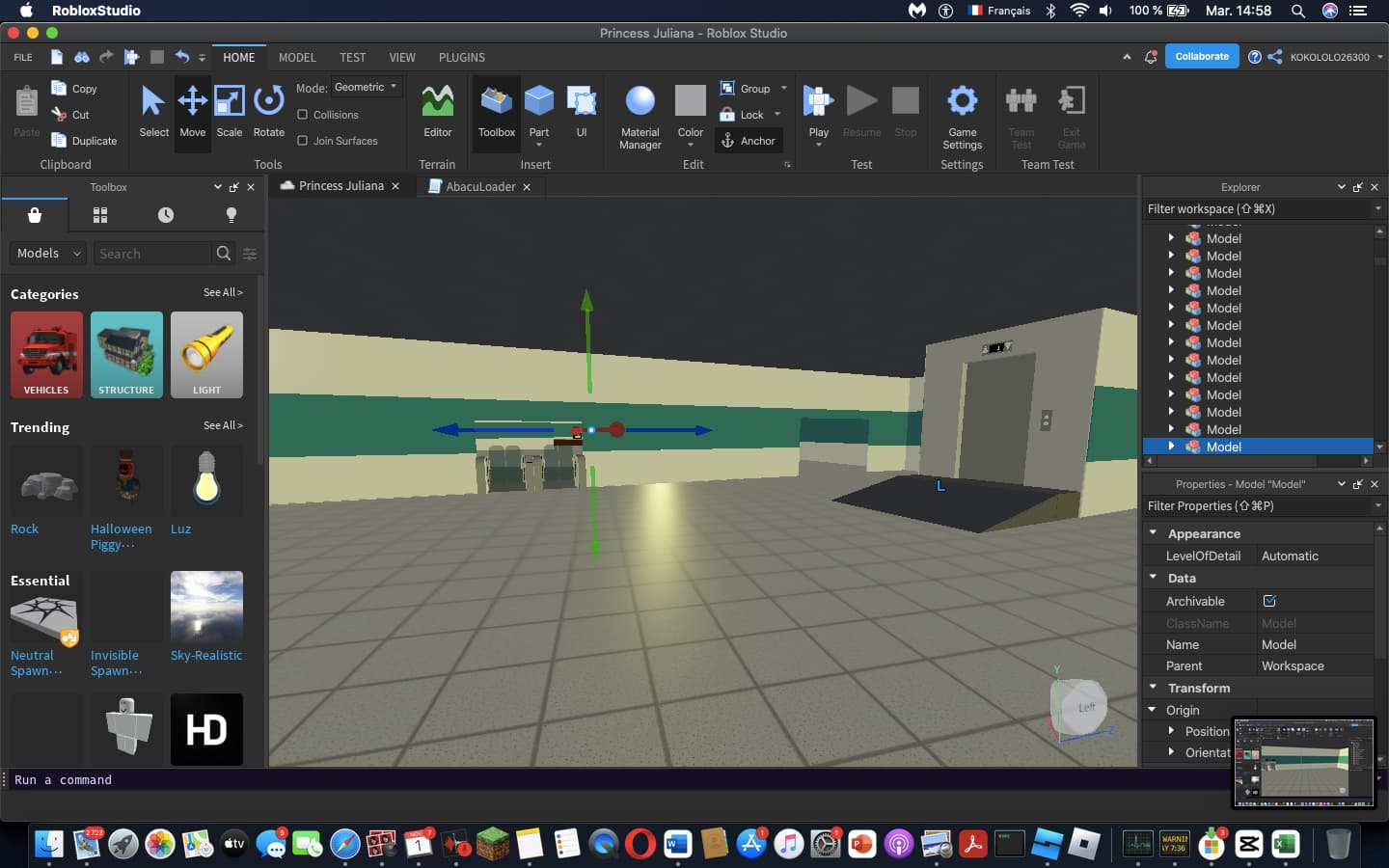Collapse the Data properties section
Screen dimensions: 1389x868
1153,577
